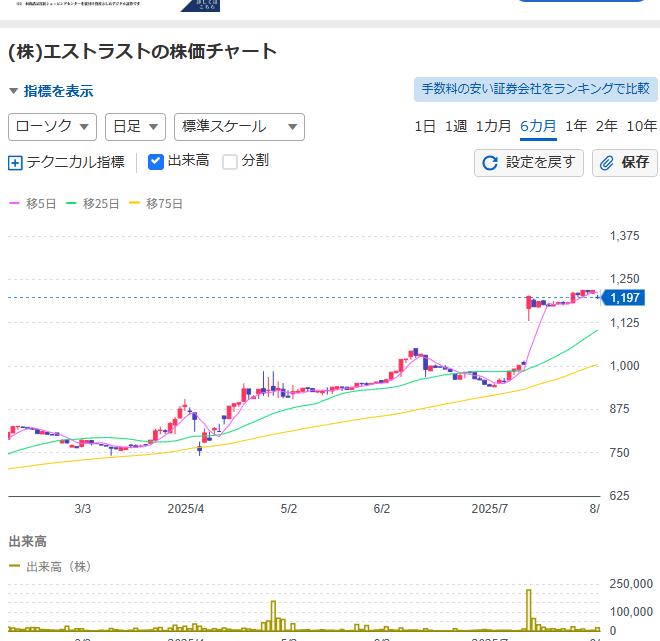Image resolution: width=660 pixels, height=641 pixels.
Task: Click the plus icon beside テクニカル指標
Action: pos(15,163)
